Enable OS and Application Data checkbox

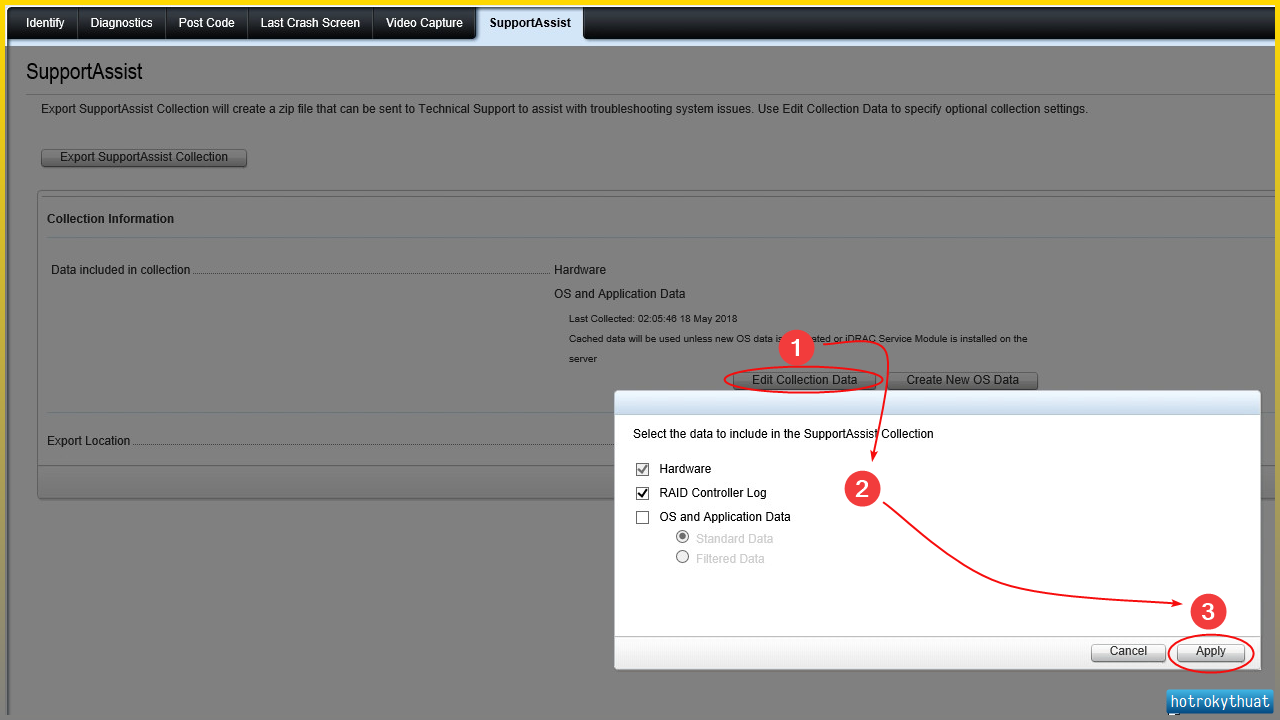[642, 518]
